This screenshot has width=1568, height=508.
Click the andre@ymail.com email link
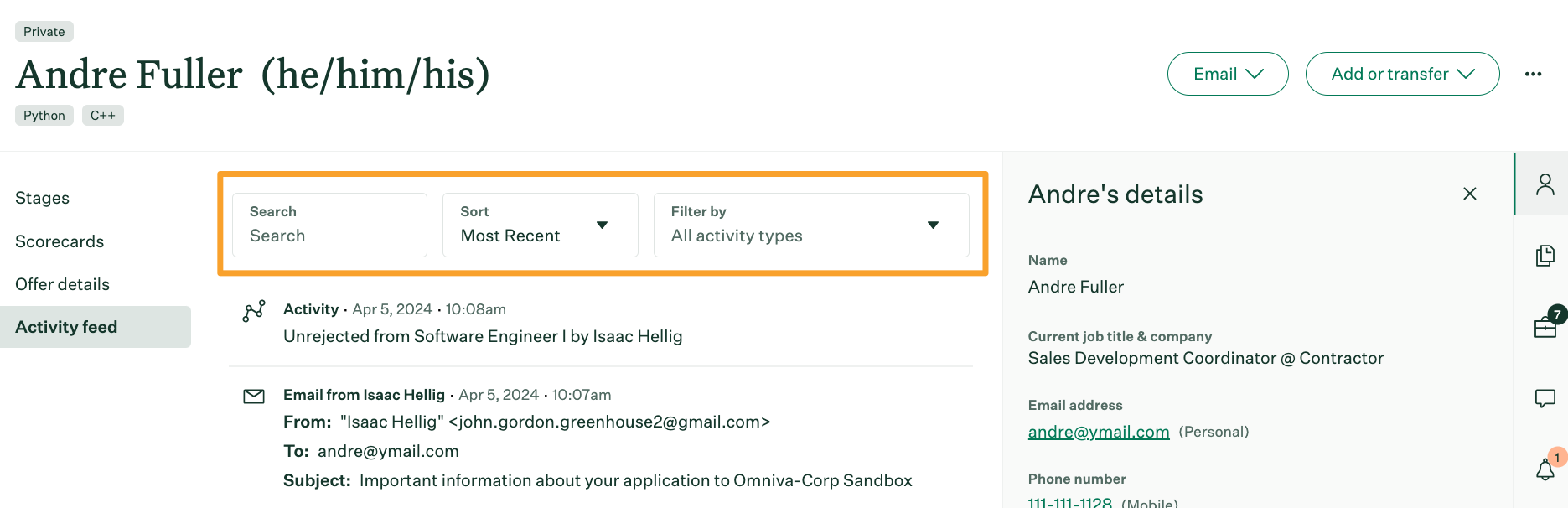(x=1098, y=432)
